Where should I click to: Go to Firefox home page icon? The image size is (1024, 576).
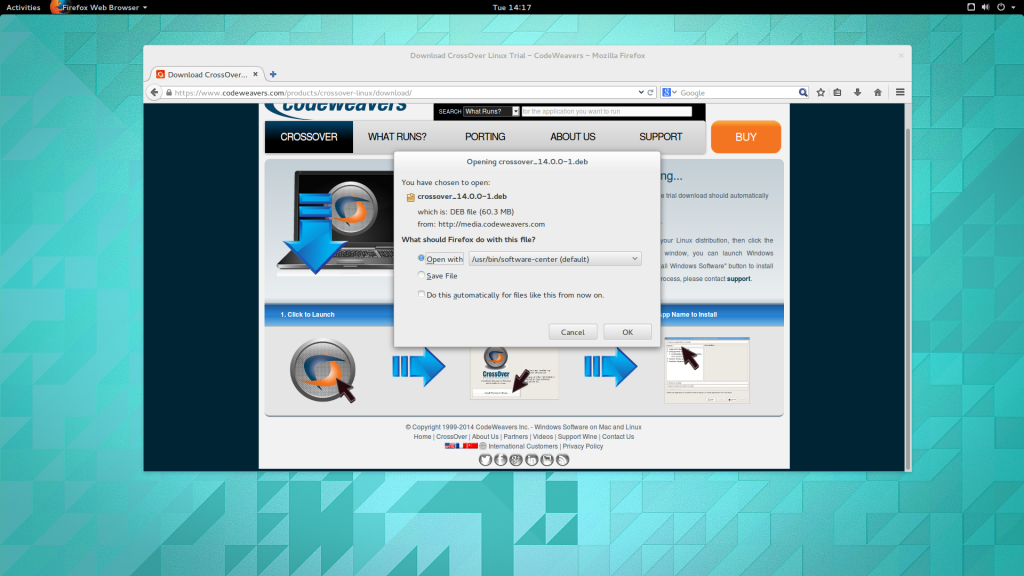pyautogui.click(x=878, y=93)
